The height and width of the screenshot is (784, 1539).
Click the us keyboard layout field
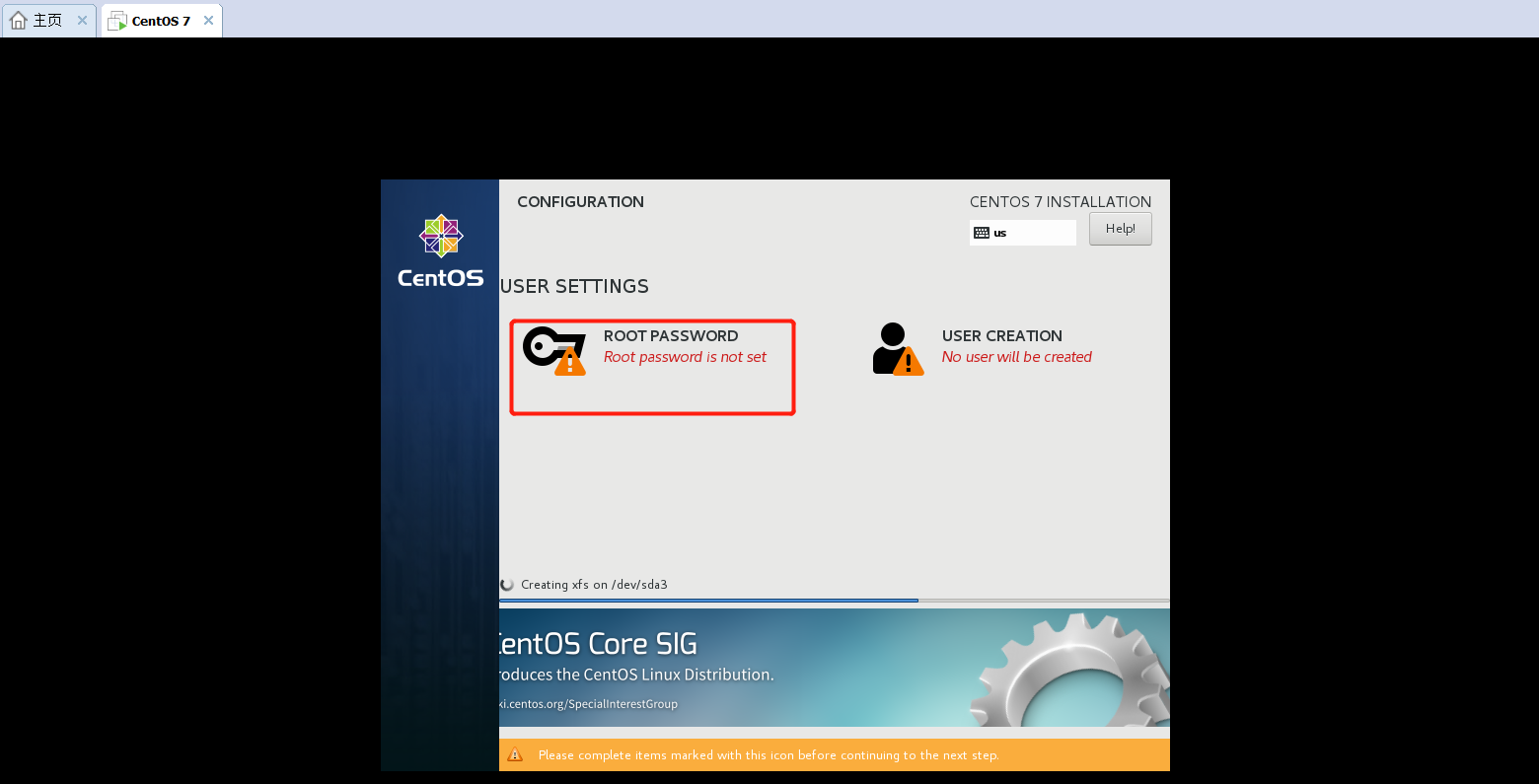click(1023, 233)
